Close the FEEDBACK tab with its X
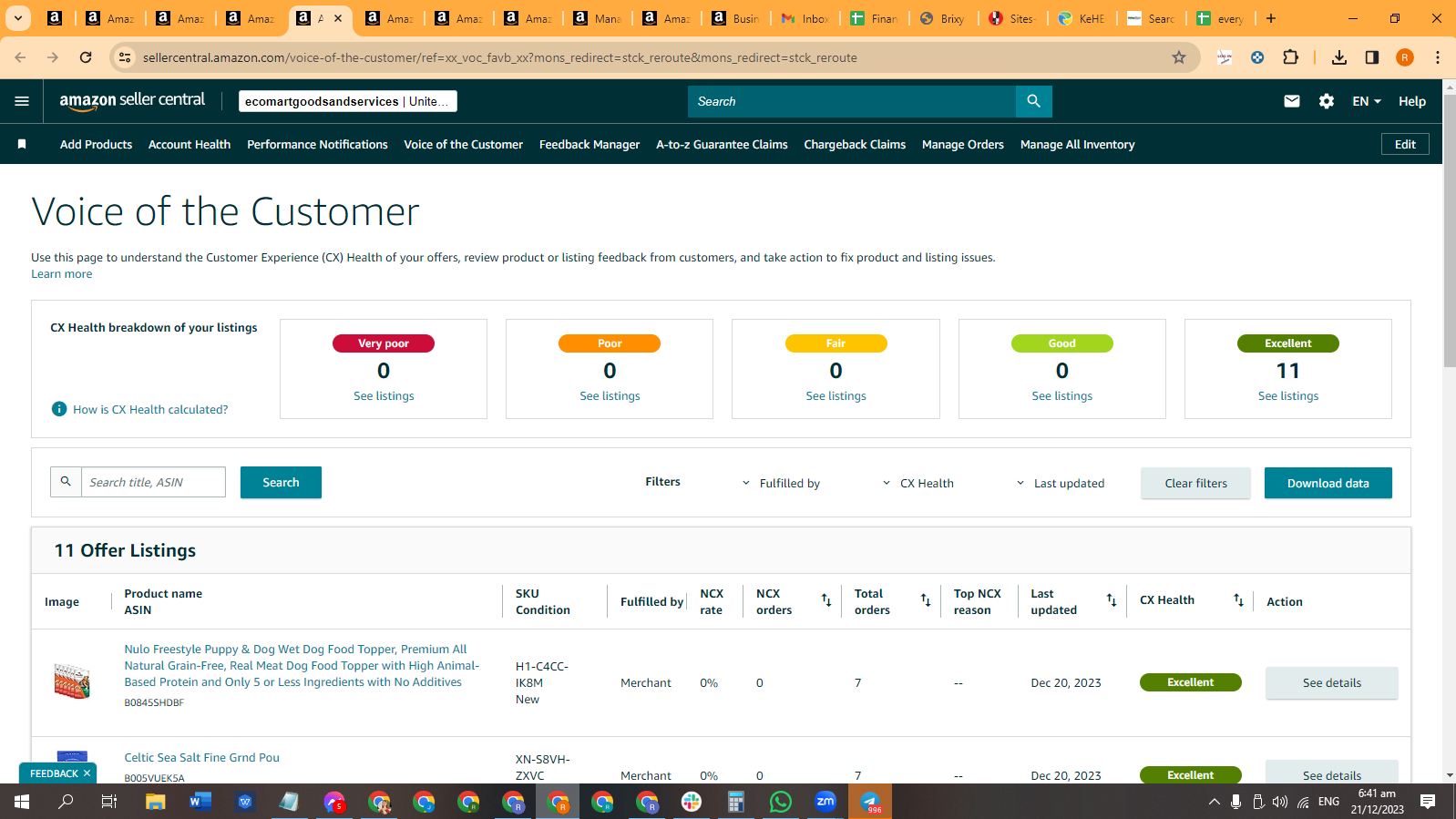This screenshot has height=819, width=1456. (x=87, y=773)
